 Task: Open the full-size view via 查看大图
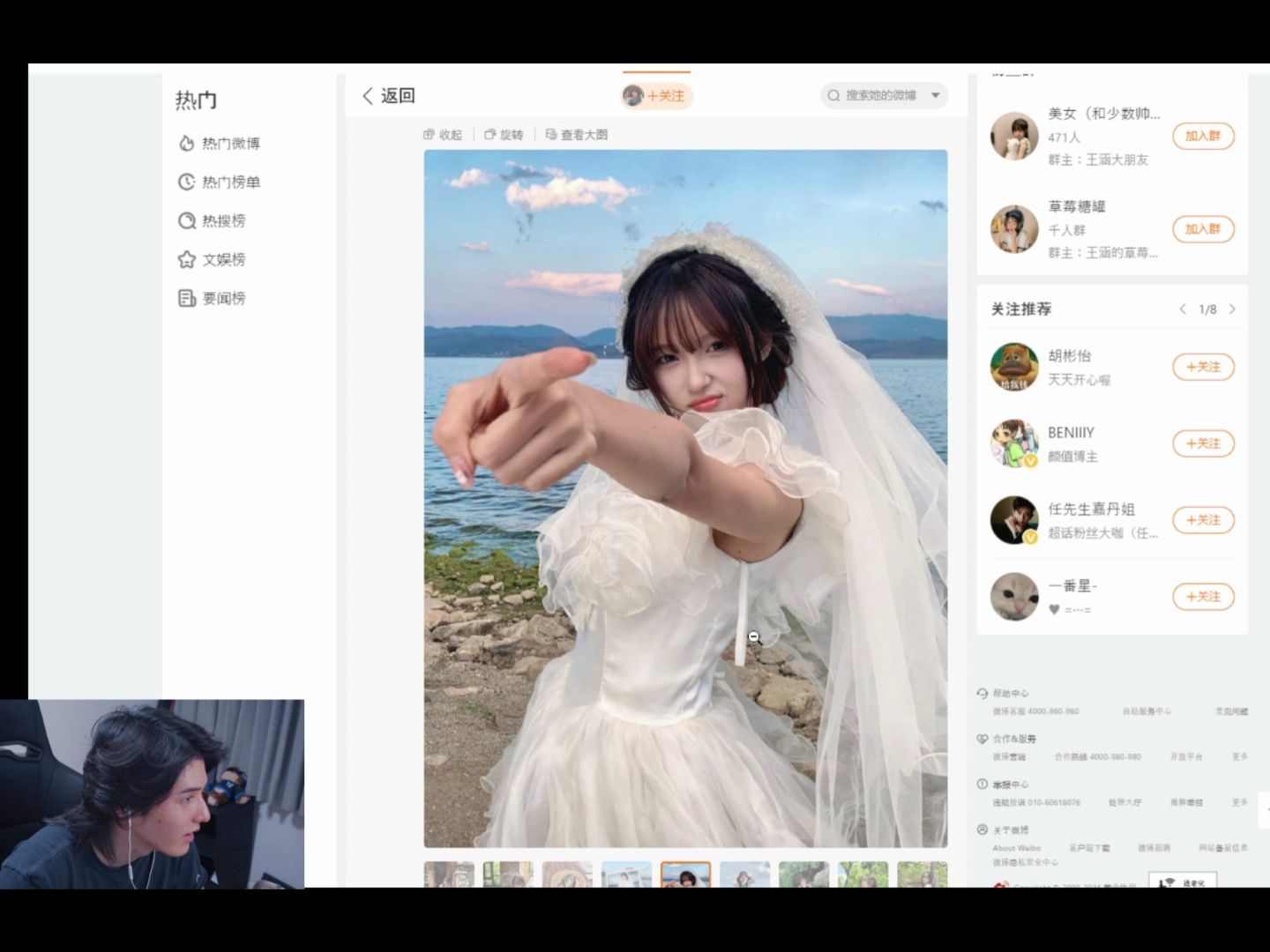577,135
